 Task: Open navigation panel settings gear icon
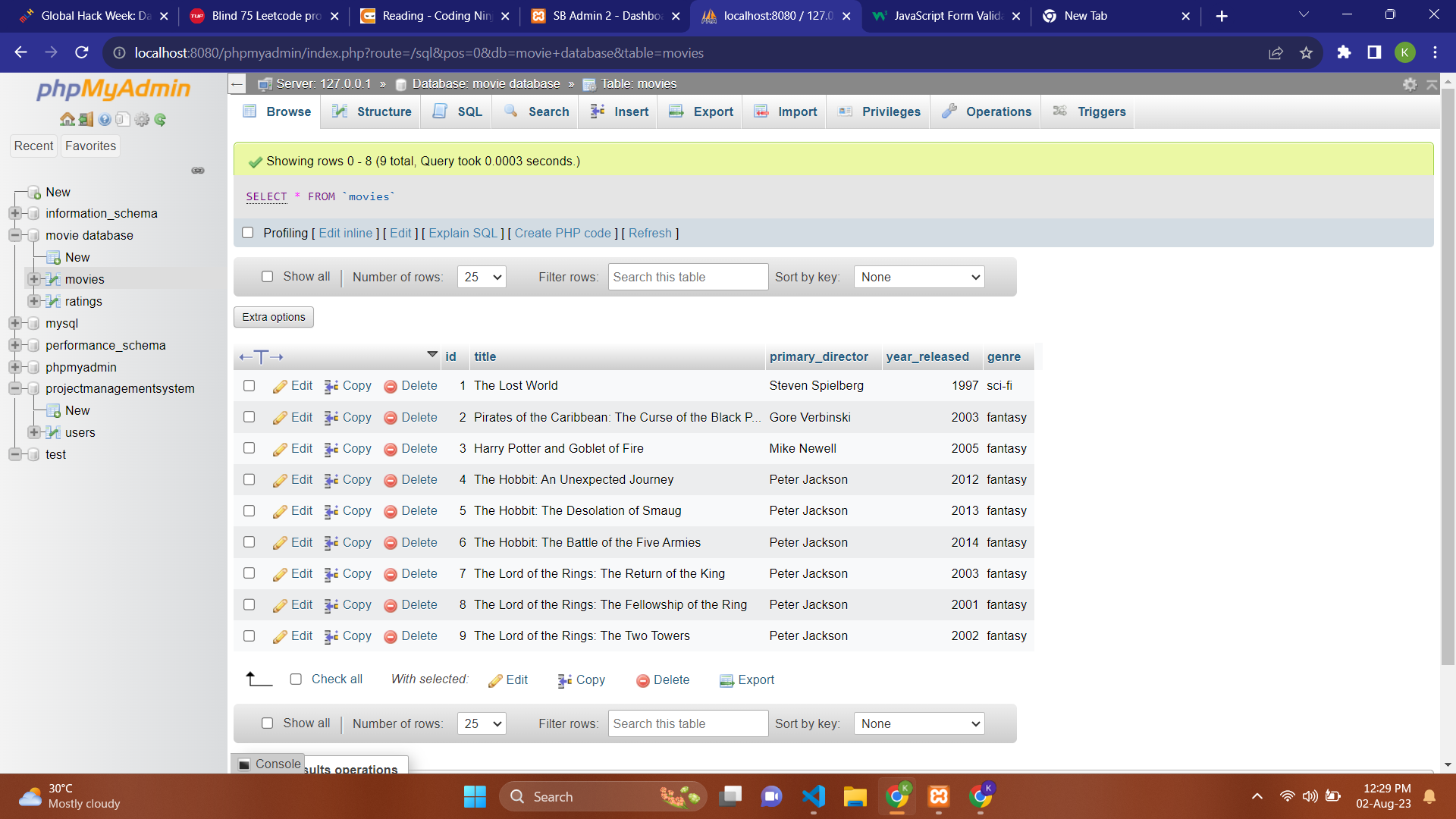[142, 119]
